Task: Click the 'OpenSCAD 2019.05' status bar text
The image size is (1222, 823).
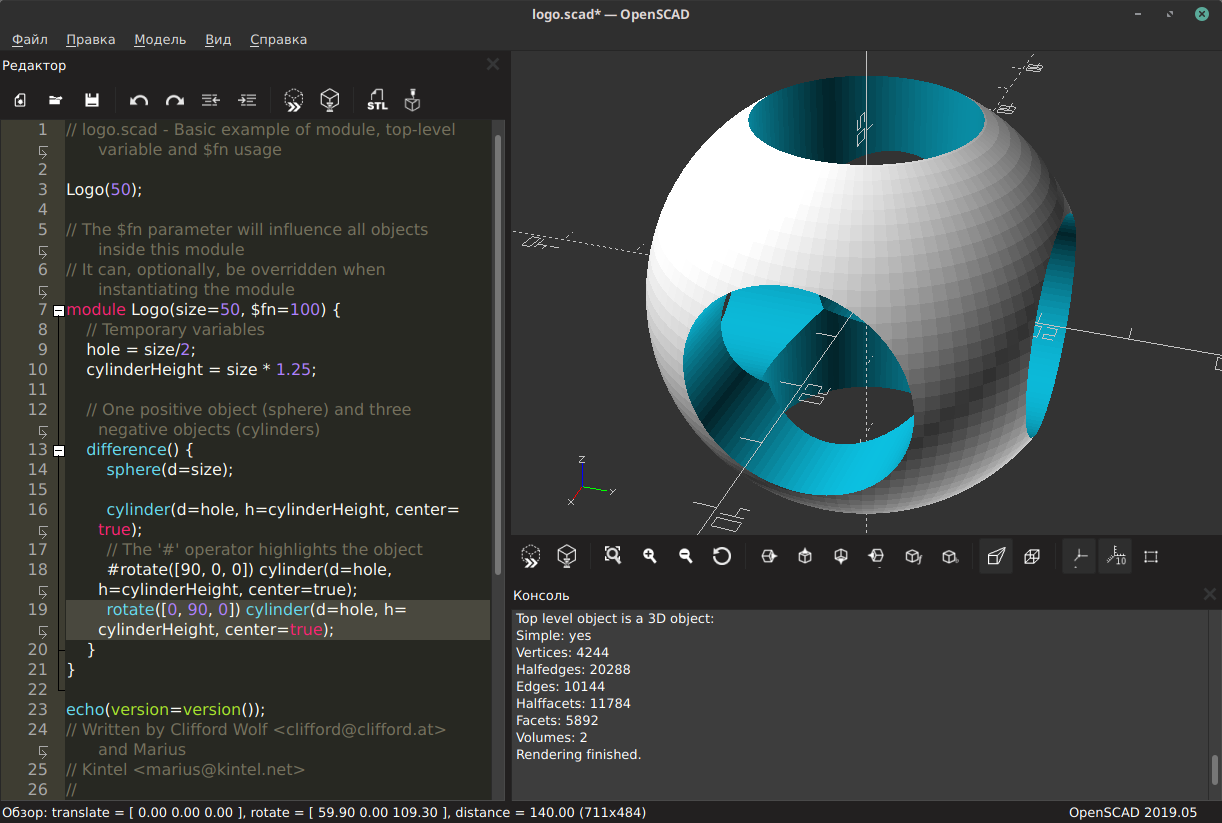Action: point(1132,812)
